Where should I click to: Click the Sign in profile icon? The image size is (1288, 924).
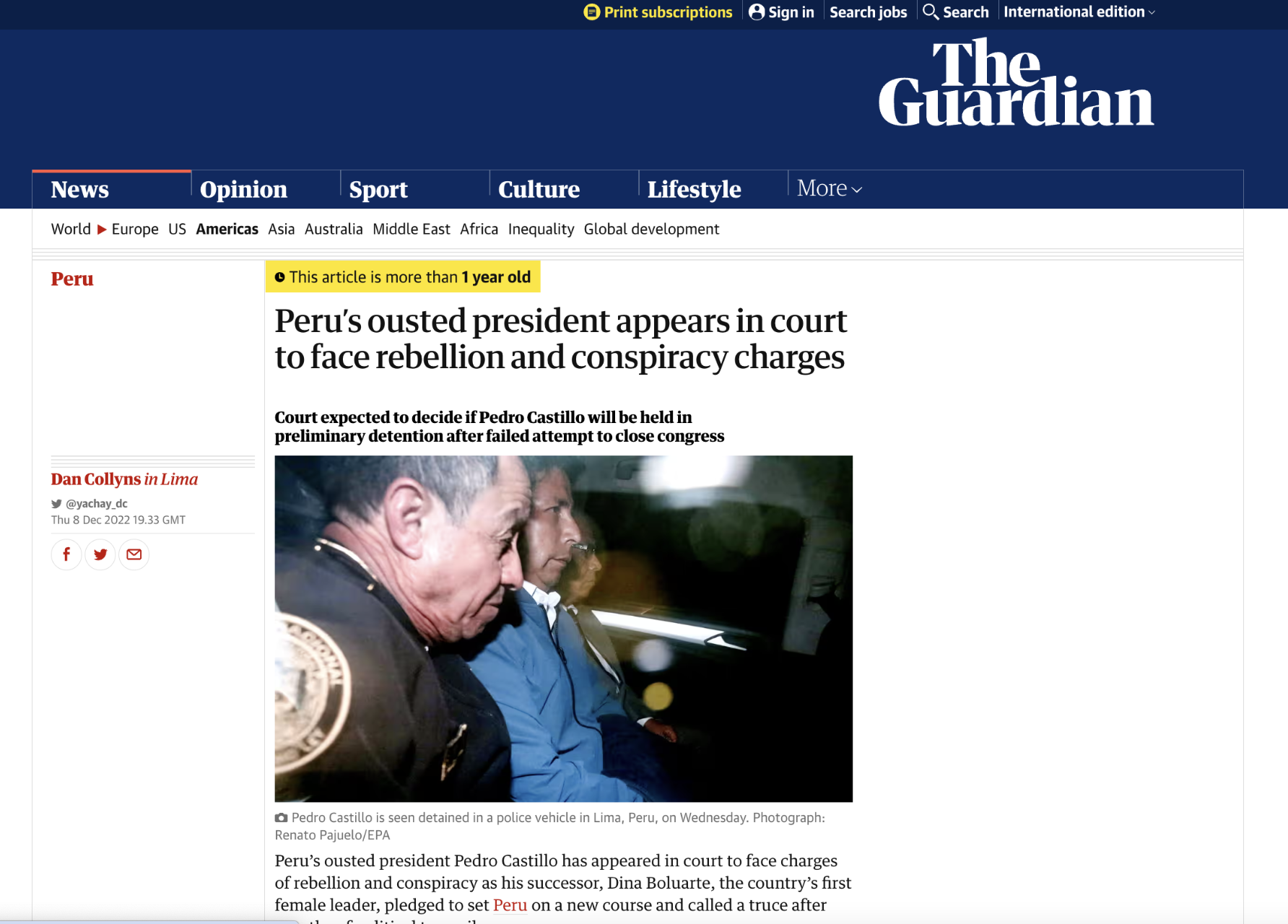[757, 12]
